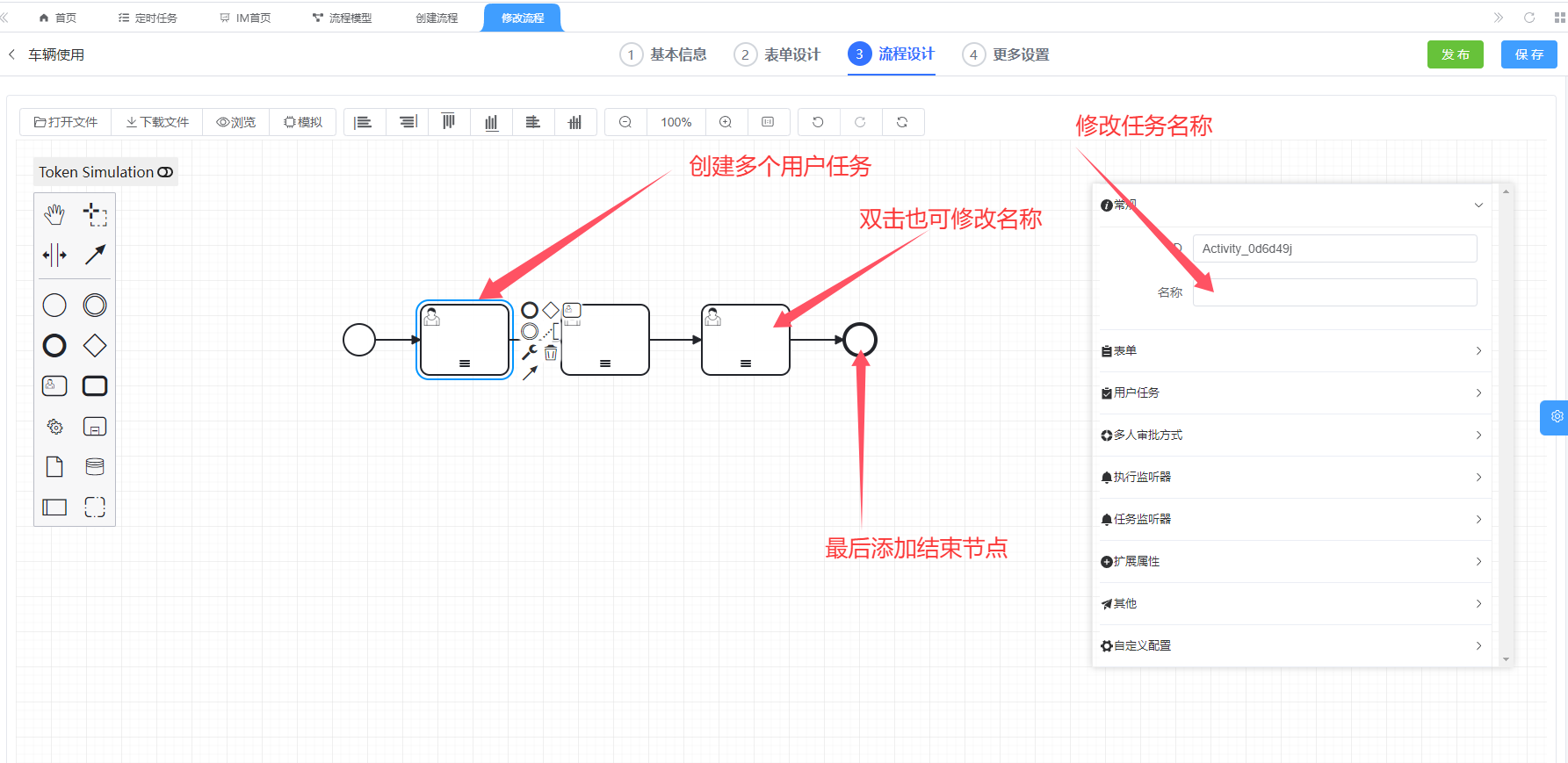Activate the global connect arrow tool
This screenshot has width=1568, height=763.
click(x=95, y=255)
